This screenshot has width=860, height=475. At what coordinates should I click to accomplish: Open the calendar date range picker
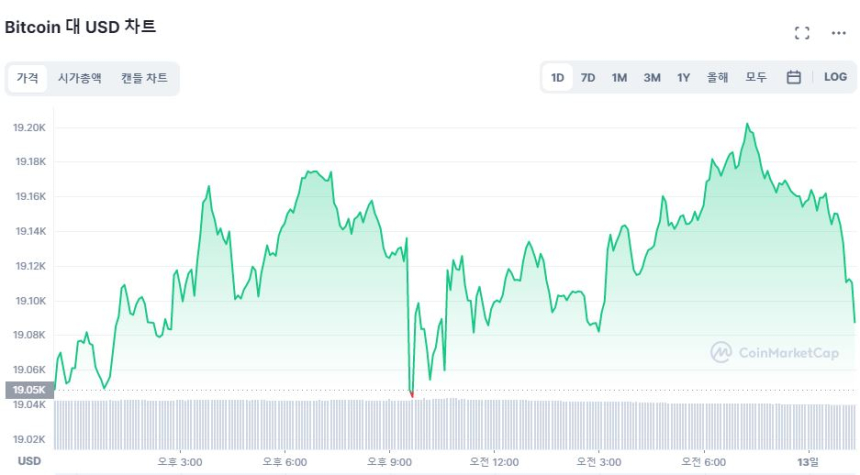pos(793,77)
